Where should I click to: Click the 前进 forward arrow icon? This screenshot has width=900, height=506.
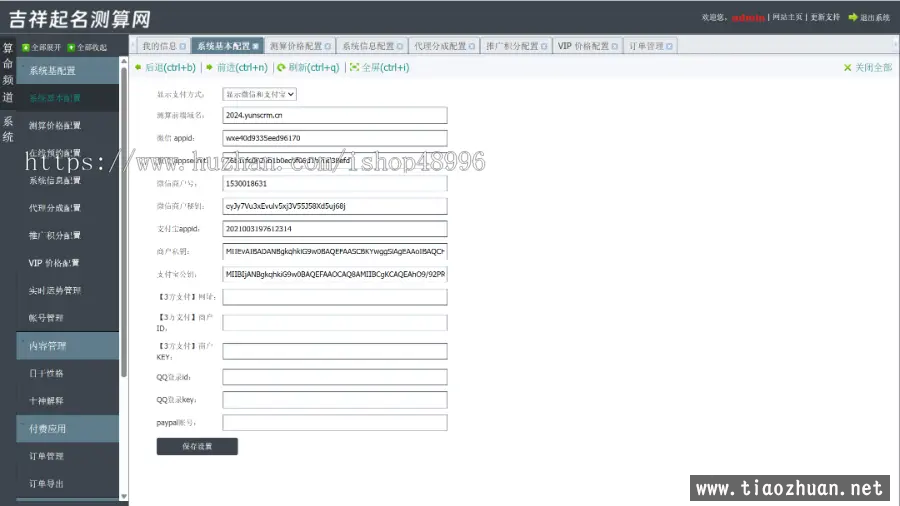[x=208, y=68]
